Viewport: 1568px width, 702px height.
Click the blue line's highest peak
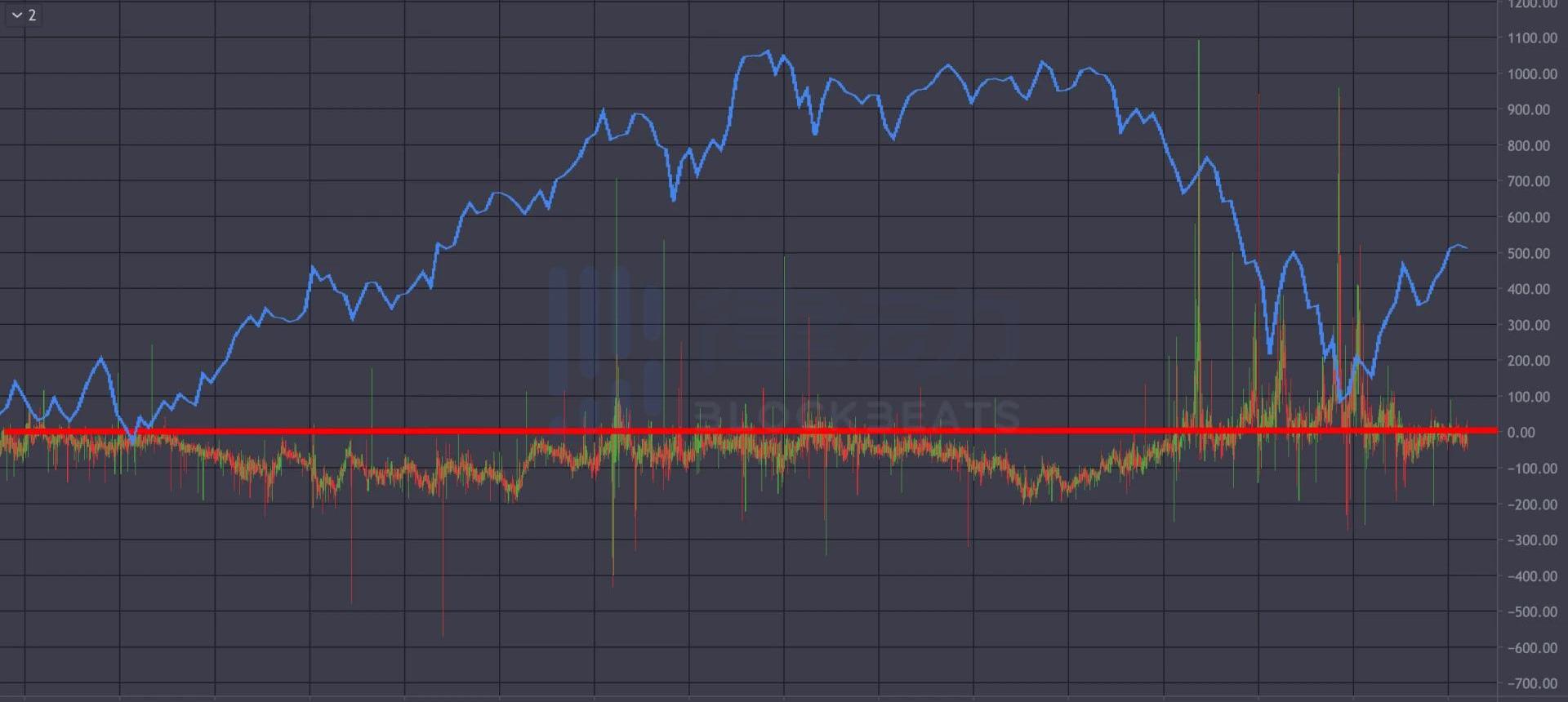(768, 52)
